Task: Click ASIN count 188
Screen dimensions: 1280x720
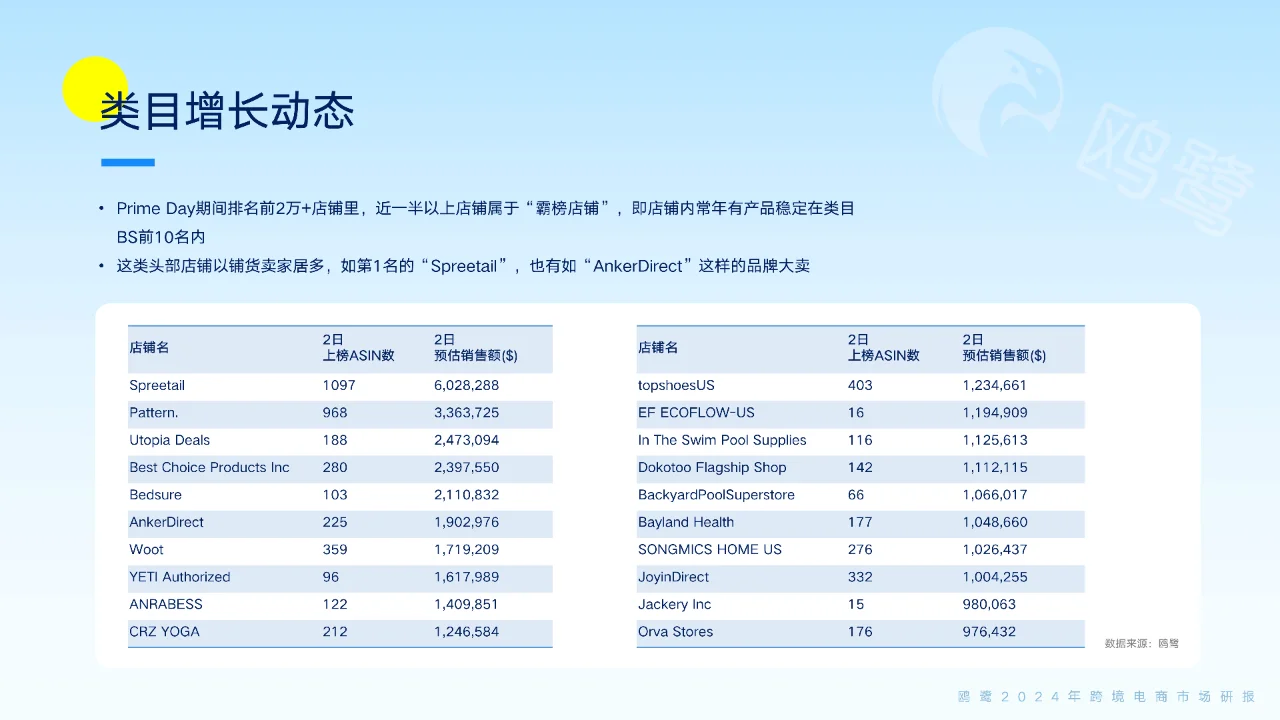Action: click(x=335, y=440)
